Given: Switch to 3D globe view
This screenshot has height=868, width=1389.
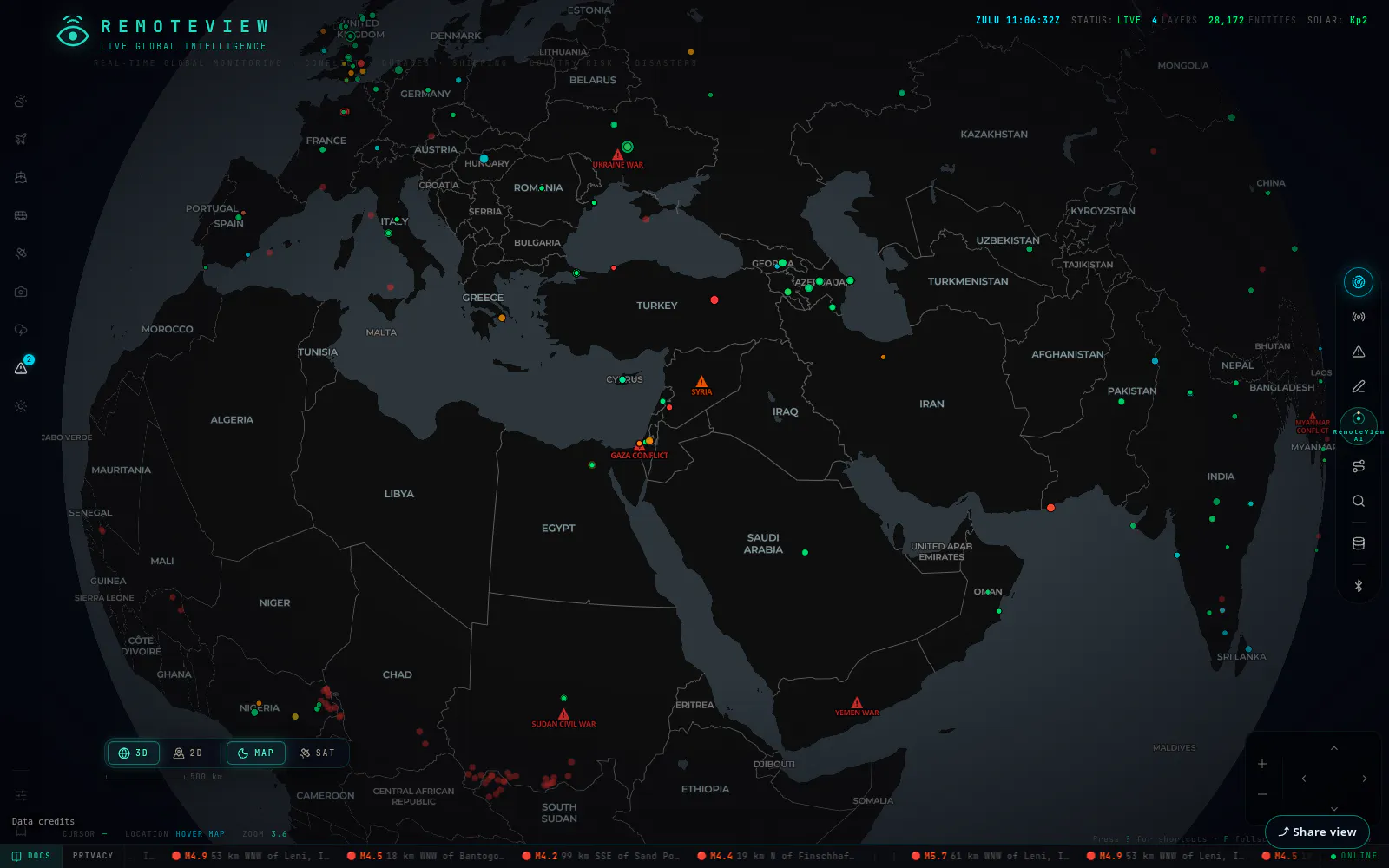Looking at the screenshot, I should click(x=134, y=753).
